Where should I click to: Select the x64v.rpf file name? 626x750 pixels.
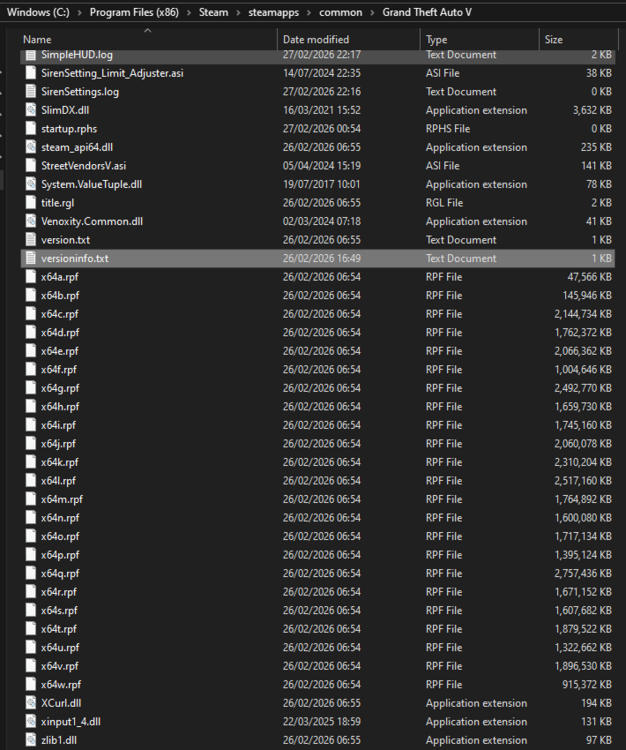pos(60,666)
